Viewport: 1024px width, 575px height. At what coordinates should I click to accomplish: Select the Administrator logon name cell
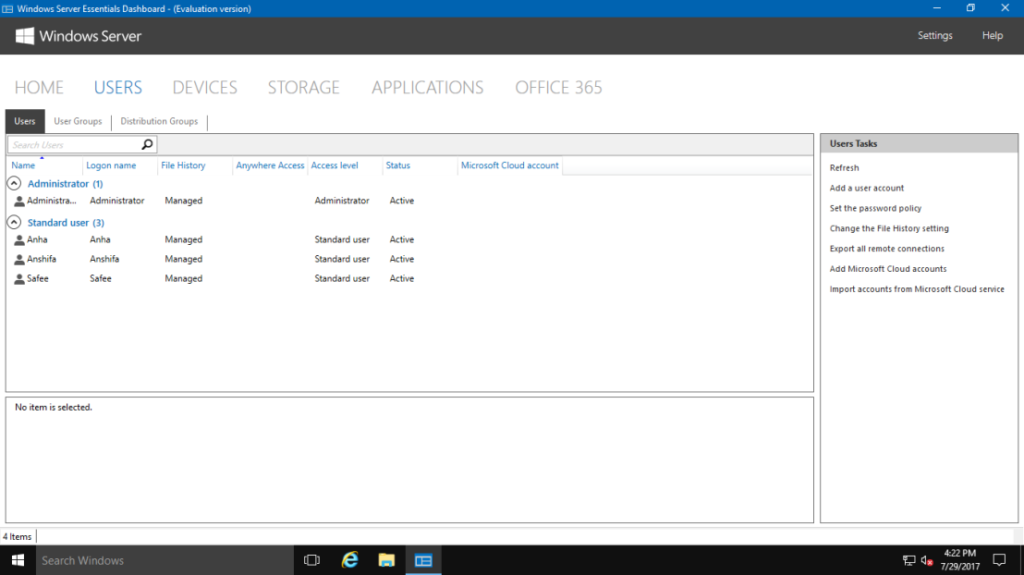pos(117,201)
